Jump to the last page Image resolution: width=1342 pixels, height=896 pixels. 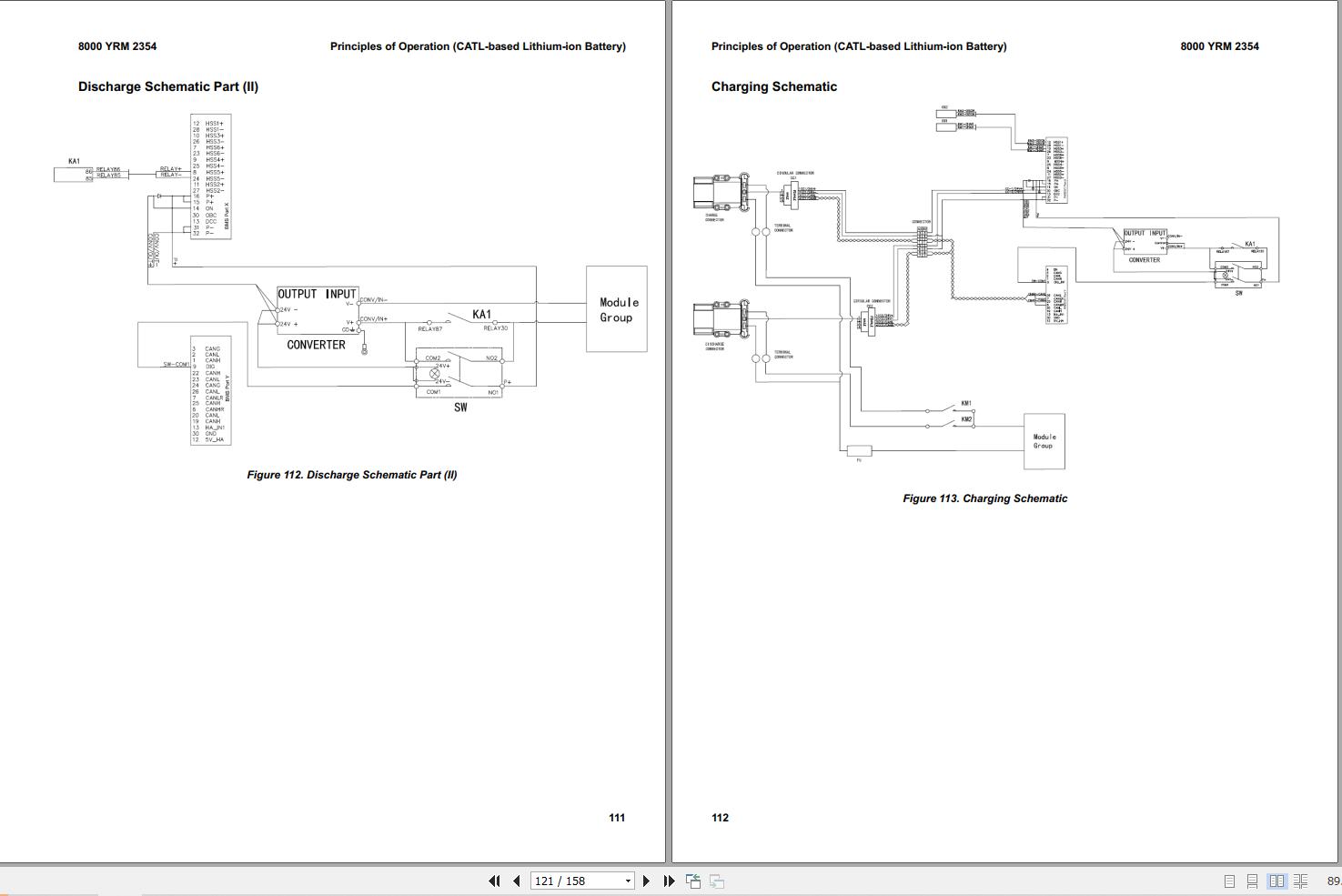coord(669,881)
